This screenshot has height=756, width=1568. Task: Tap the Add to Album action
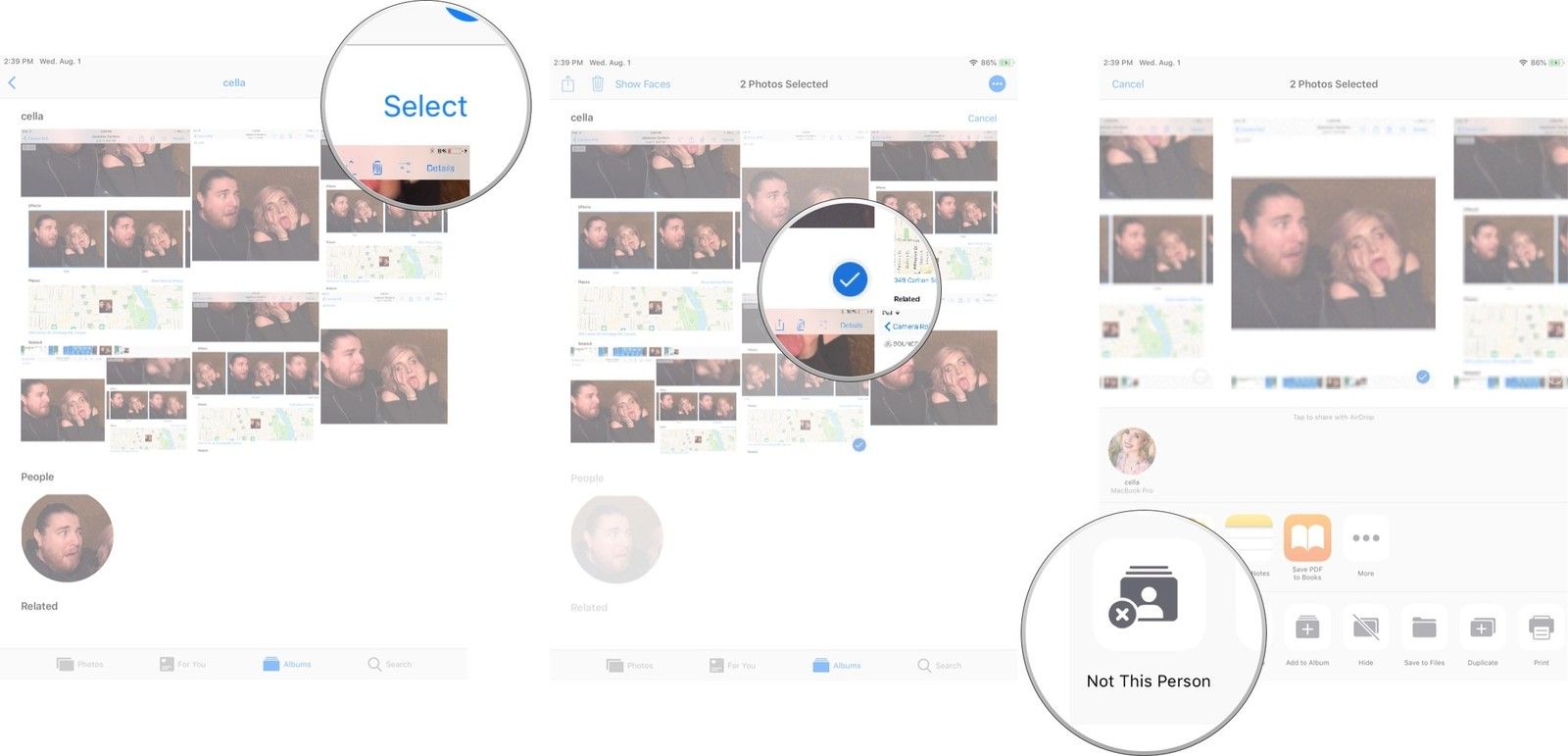click(1306, 628)
